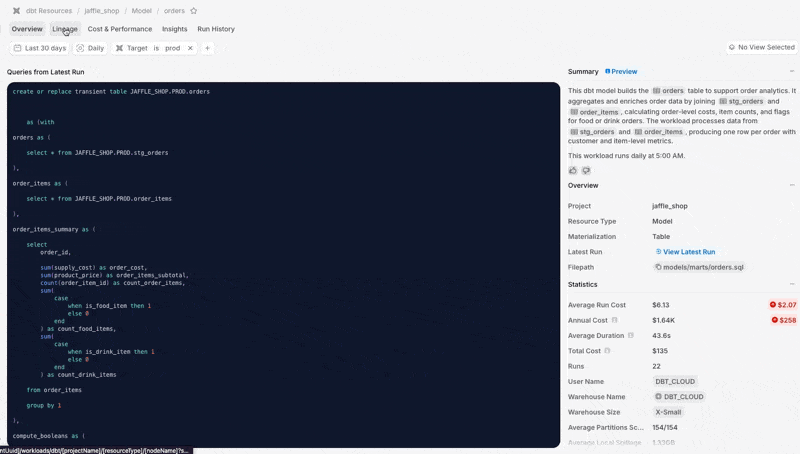Image resolution: width=800 pixels, height=454 pixels.
Task: Open the Cost & Performance tab
Action: pos(120,29)
